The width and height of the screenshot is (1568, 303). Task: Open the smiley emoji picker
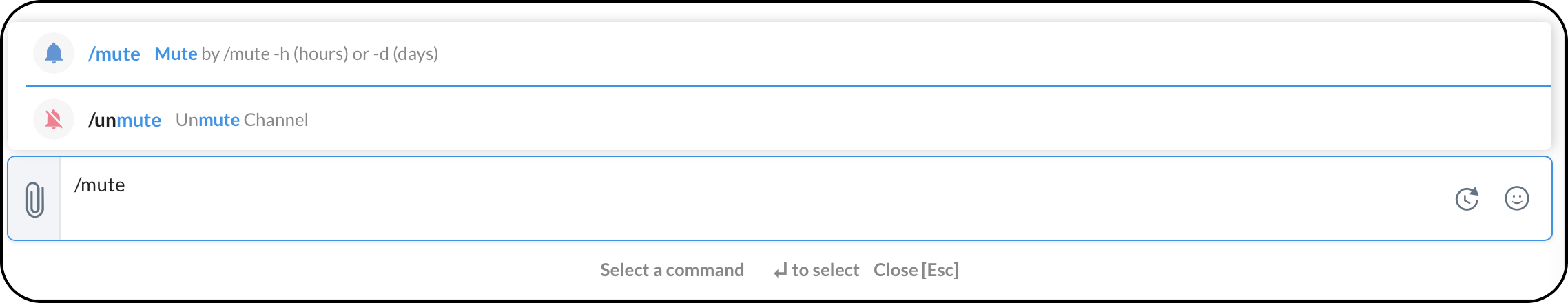point(1516,199)
